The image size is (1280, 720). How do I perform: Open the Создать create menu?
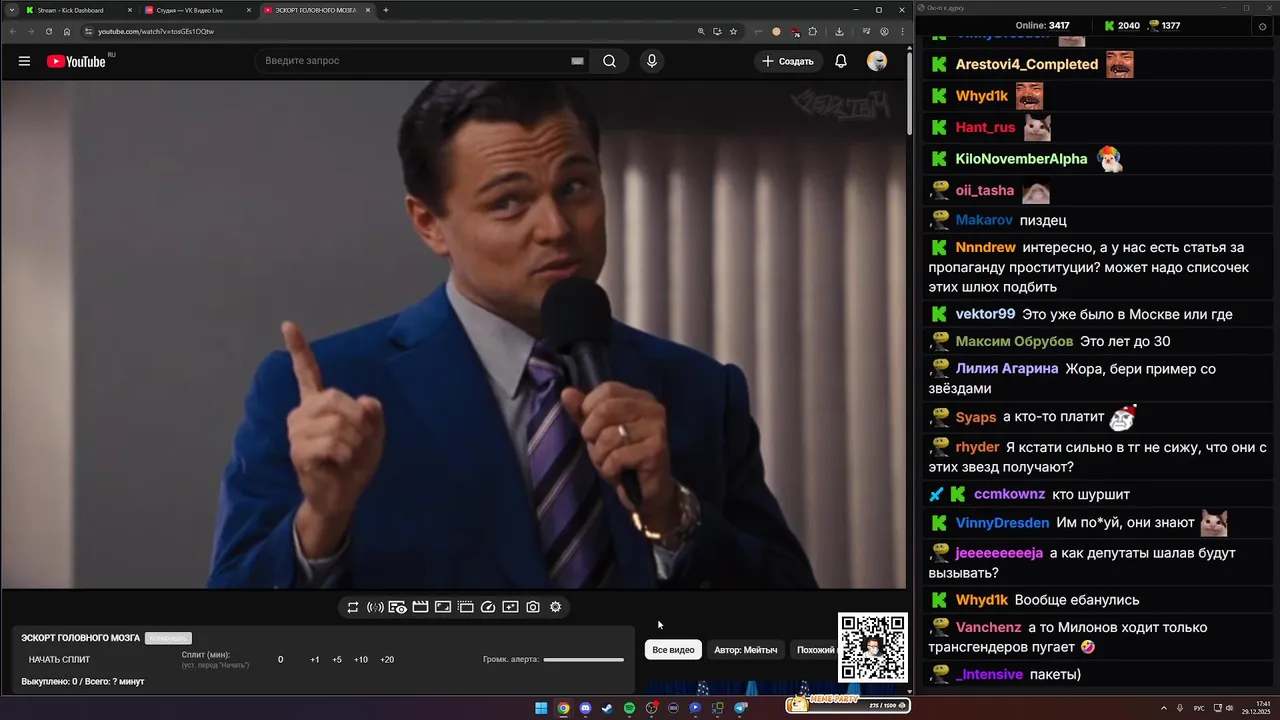[788, 61]
